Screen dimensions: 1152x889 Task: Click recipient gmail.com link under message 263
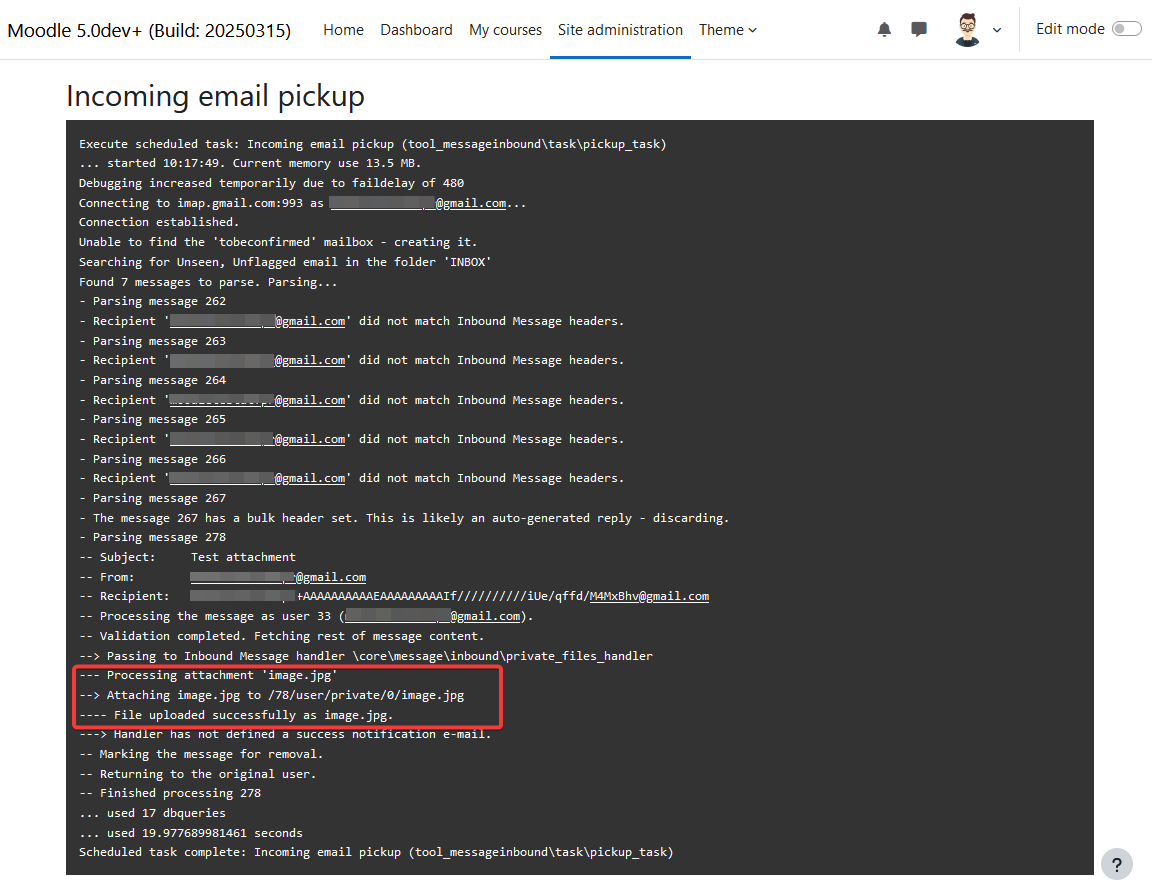257,360
